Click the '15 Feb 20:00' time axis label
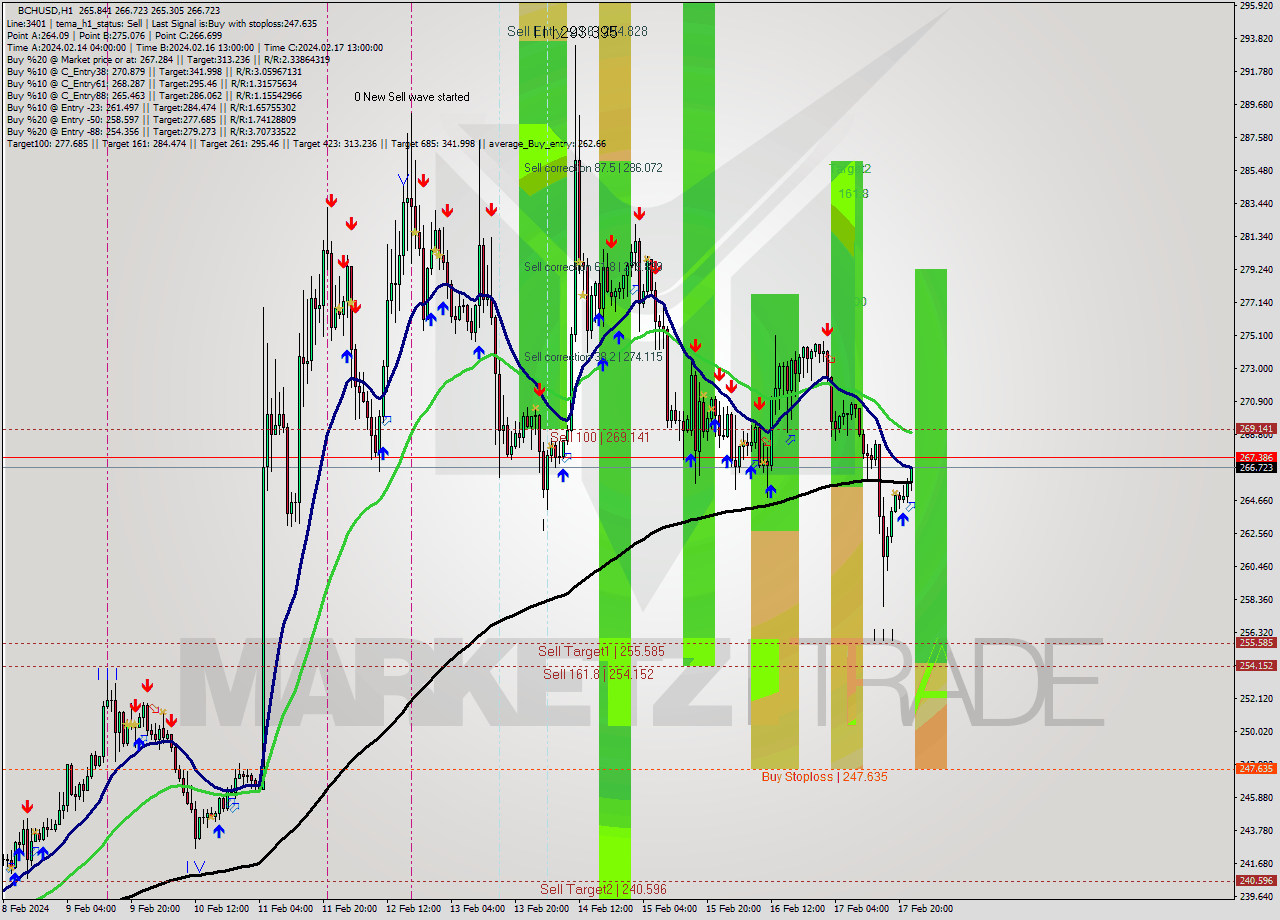The image size is (1280, 920). [x=733, y=909]
